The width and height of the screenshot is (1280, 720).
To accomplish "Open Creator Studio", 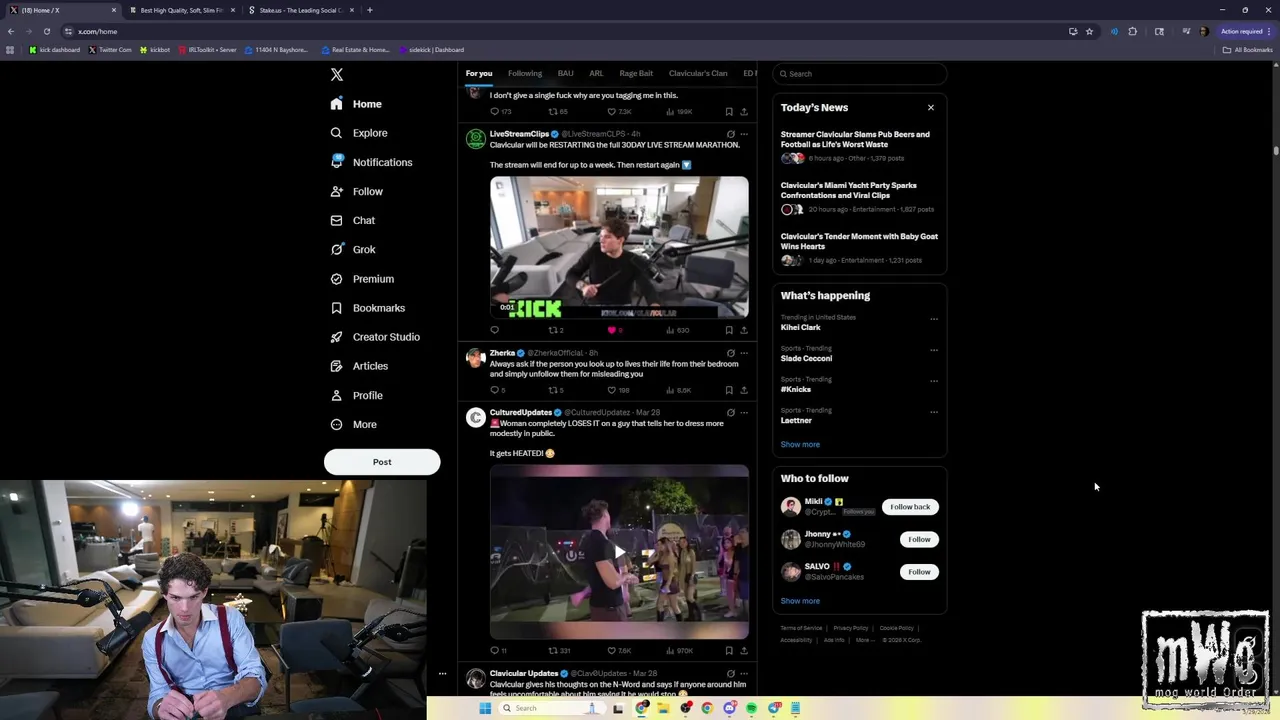I will coord(374,337).
